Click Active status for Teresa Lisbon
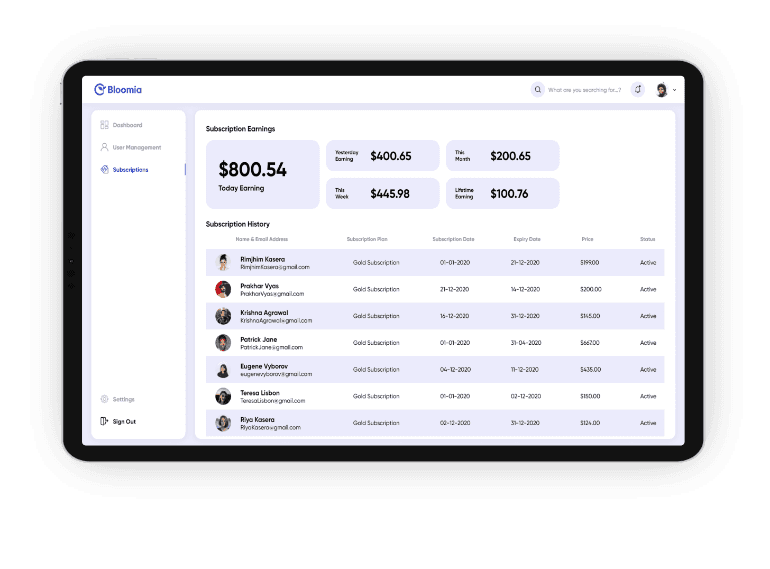Viewport: 770px width, 569px height. point(648,396)
